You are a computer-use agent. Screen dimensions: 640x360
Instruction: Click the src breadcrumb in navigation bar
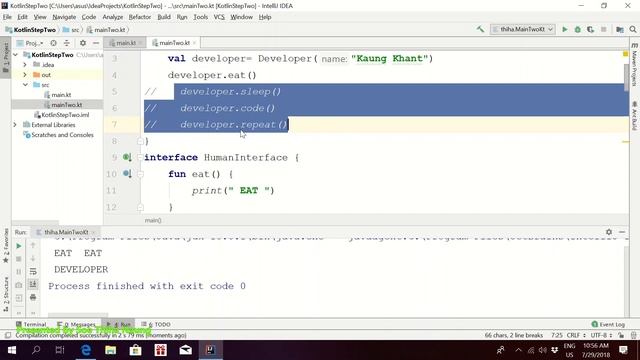coord(71,30)
